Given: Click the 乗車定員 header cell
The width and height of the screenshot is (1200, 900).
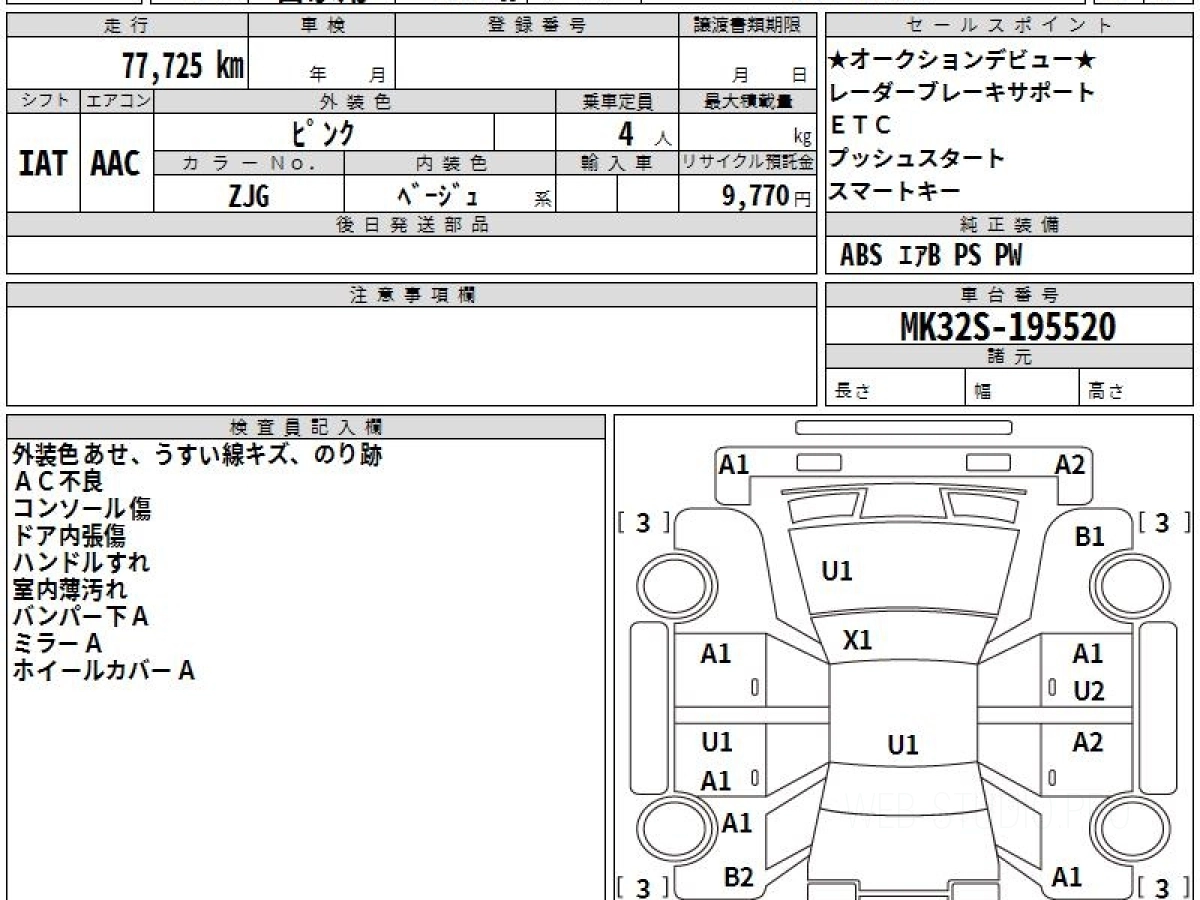Looking at the screenshot, I should [617, 101].
